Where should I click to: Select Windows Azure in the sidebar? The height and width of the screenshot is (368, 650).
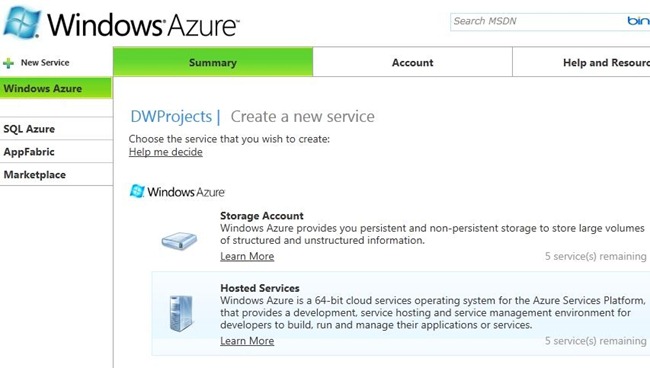pyautogui.click(x=56, y=88)
